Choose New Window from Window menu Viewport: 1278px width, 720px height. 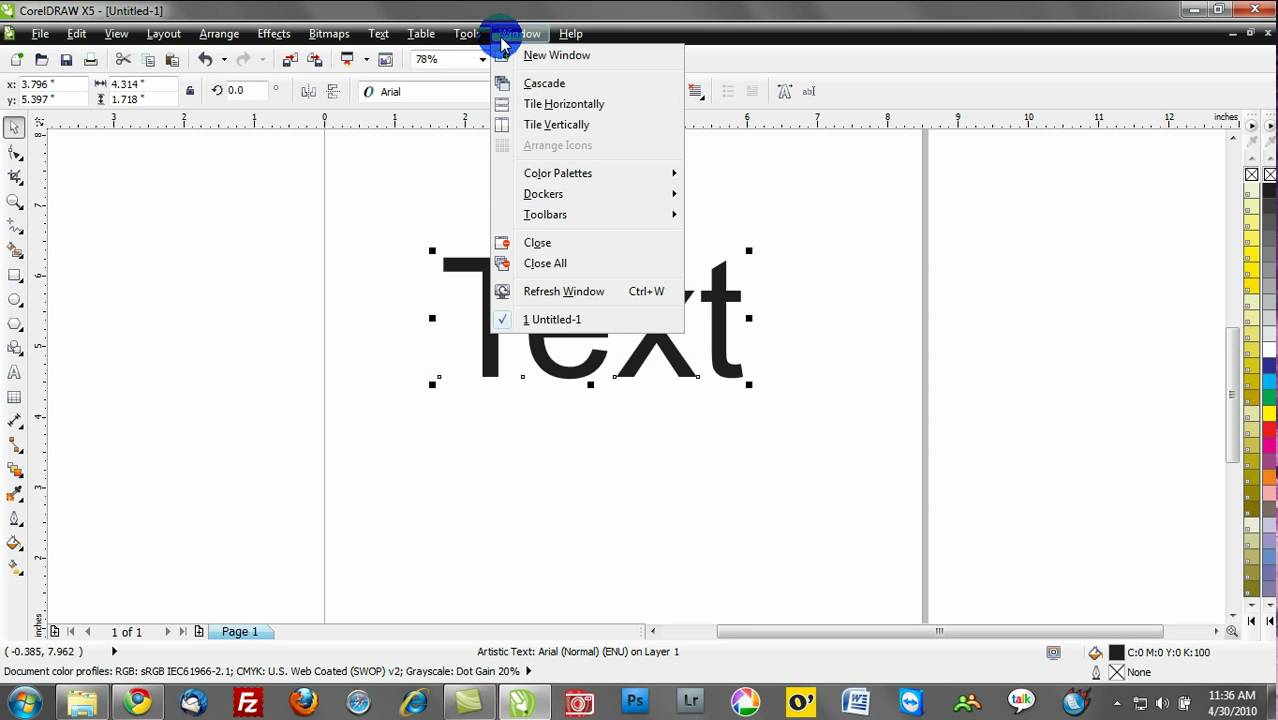[587, 55]
